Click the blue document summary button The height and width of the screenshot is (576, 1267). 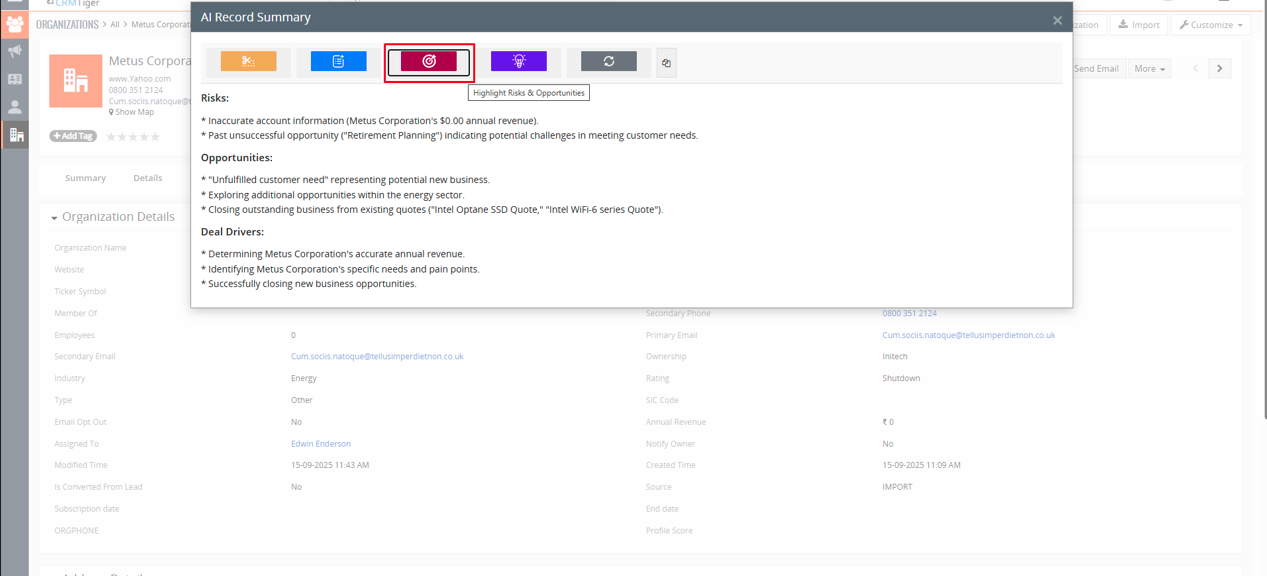point(338,61)
